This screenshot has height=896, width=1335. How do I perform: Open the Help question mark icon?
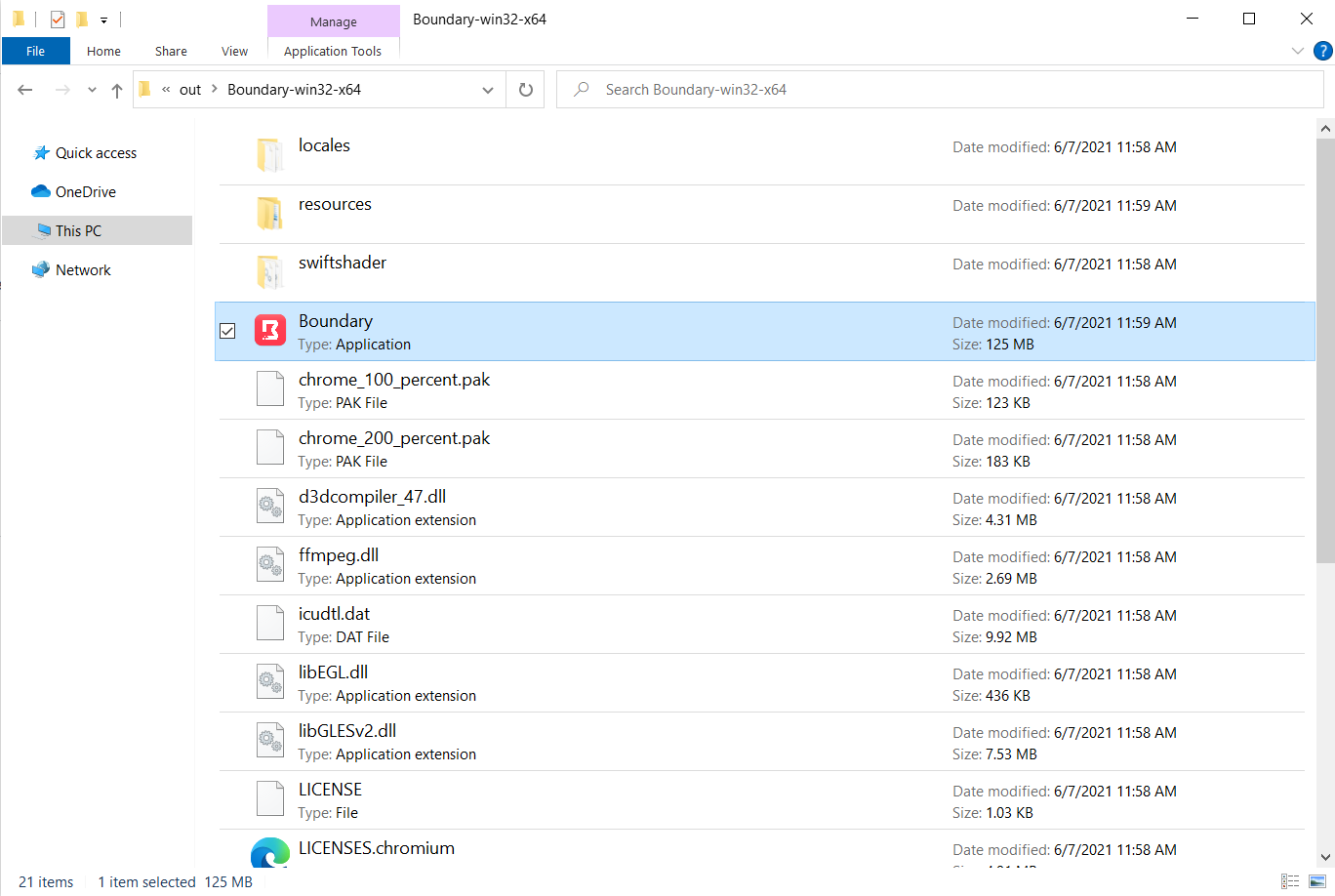click(x=1323, y=51)
